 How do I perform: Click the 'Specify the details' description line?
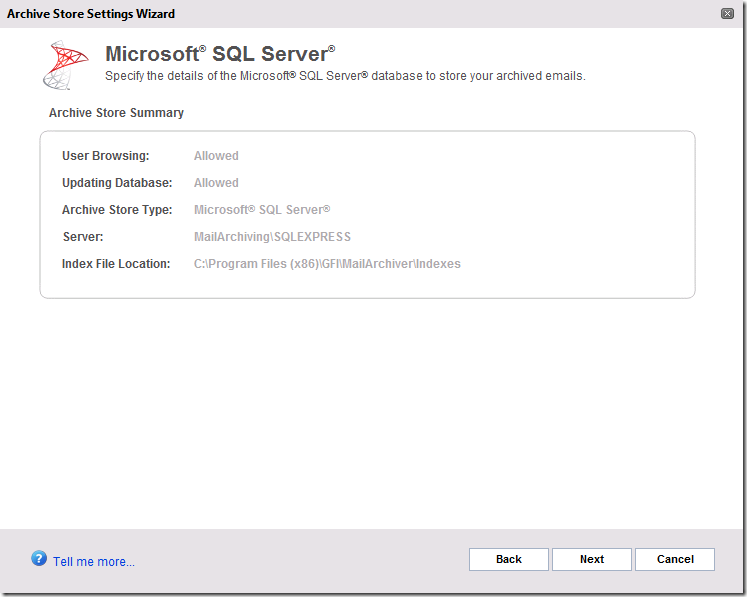(345, 76)
